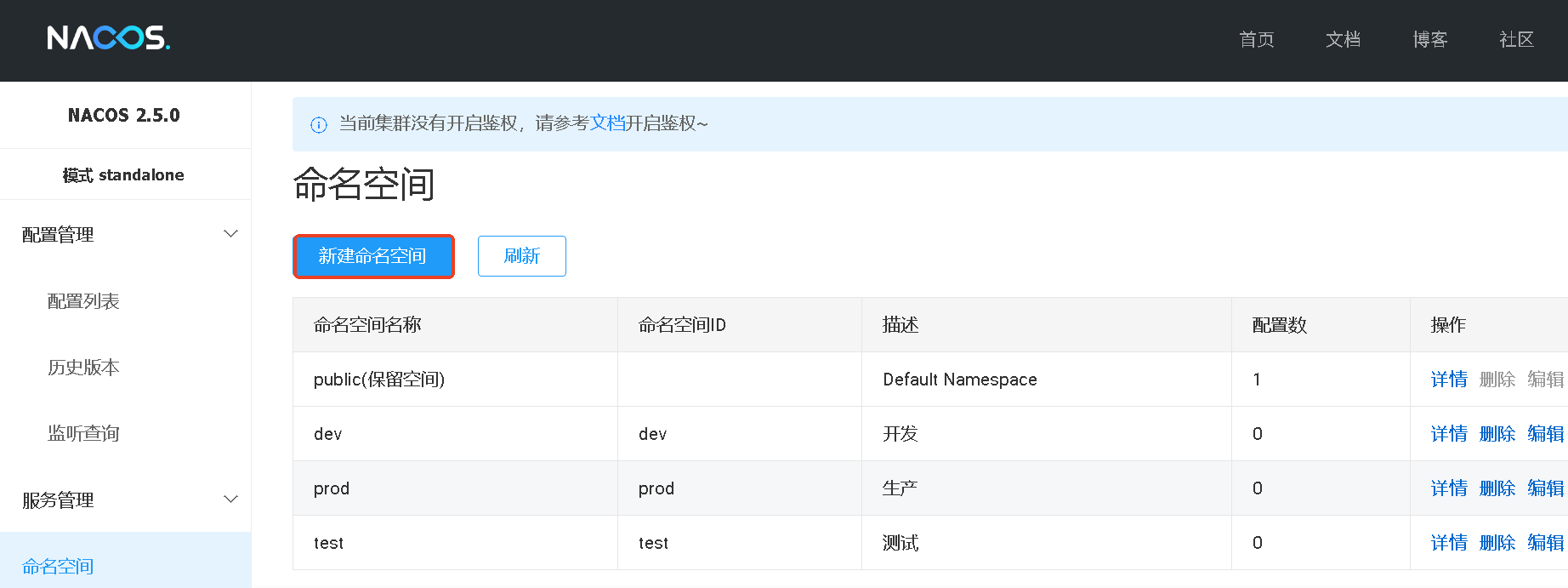Viewport: 1568px width, 588px height.
Task: Open 社区 in the top navigation
Action: [x=1517, y=39]
